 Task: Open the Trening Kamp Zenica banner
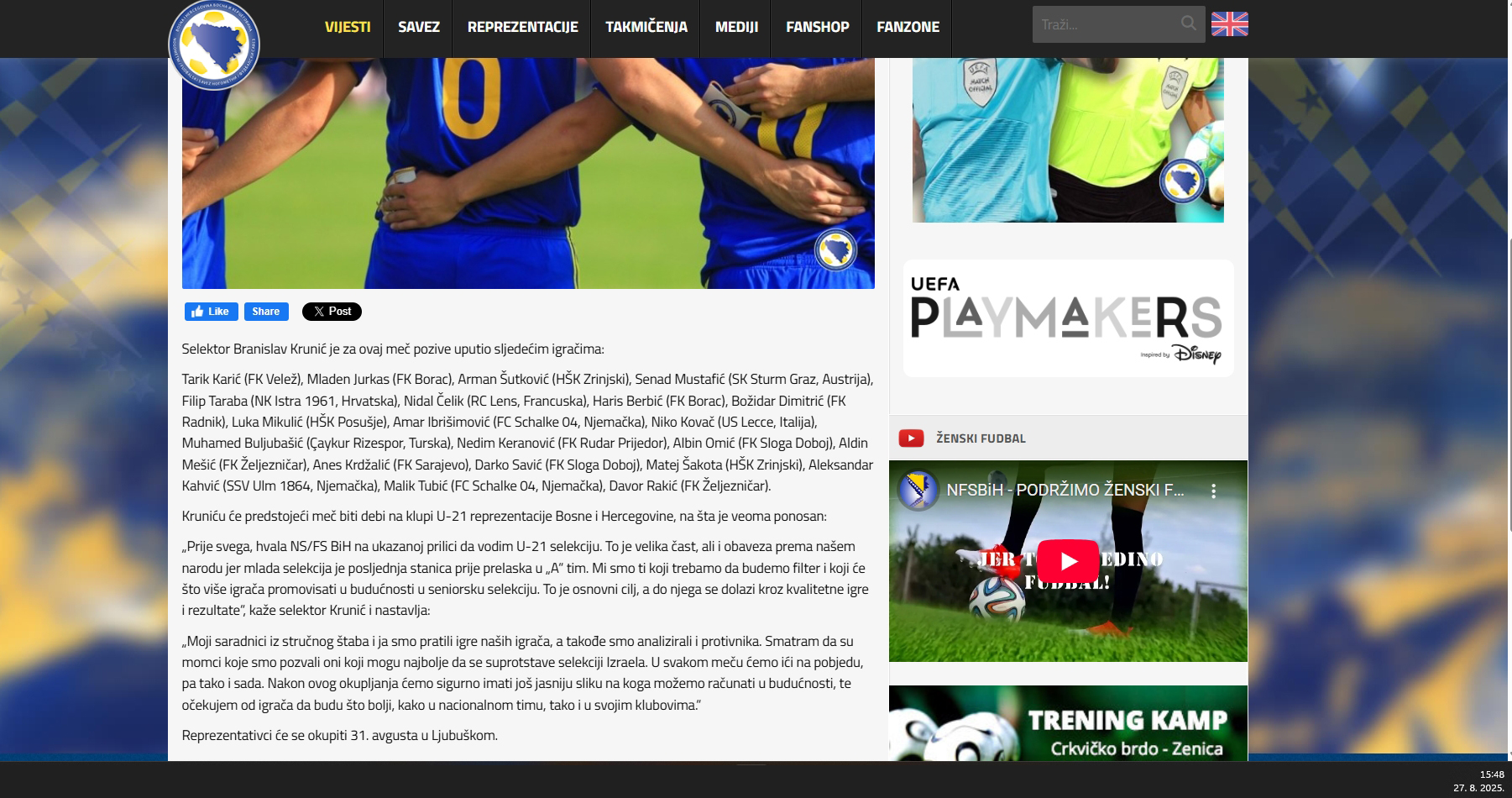1068,723
